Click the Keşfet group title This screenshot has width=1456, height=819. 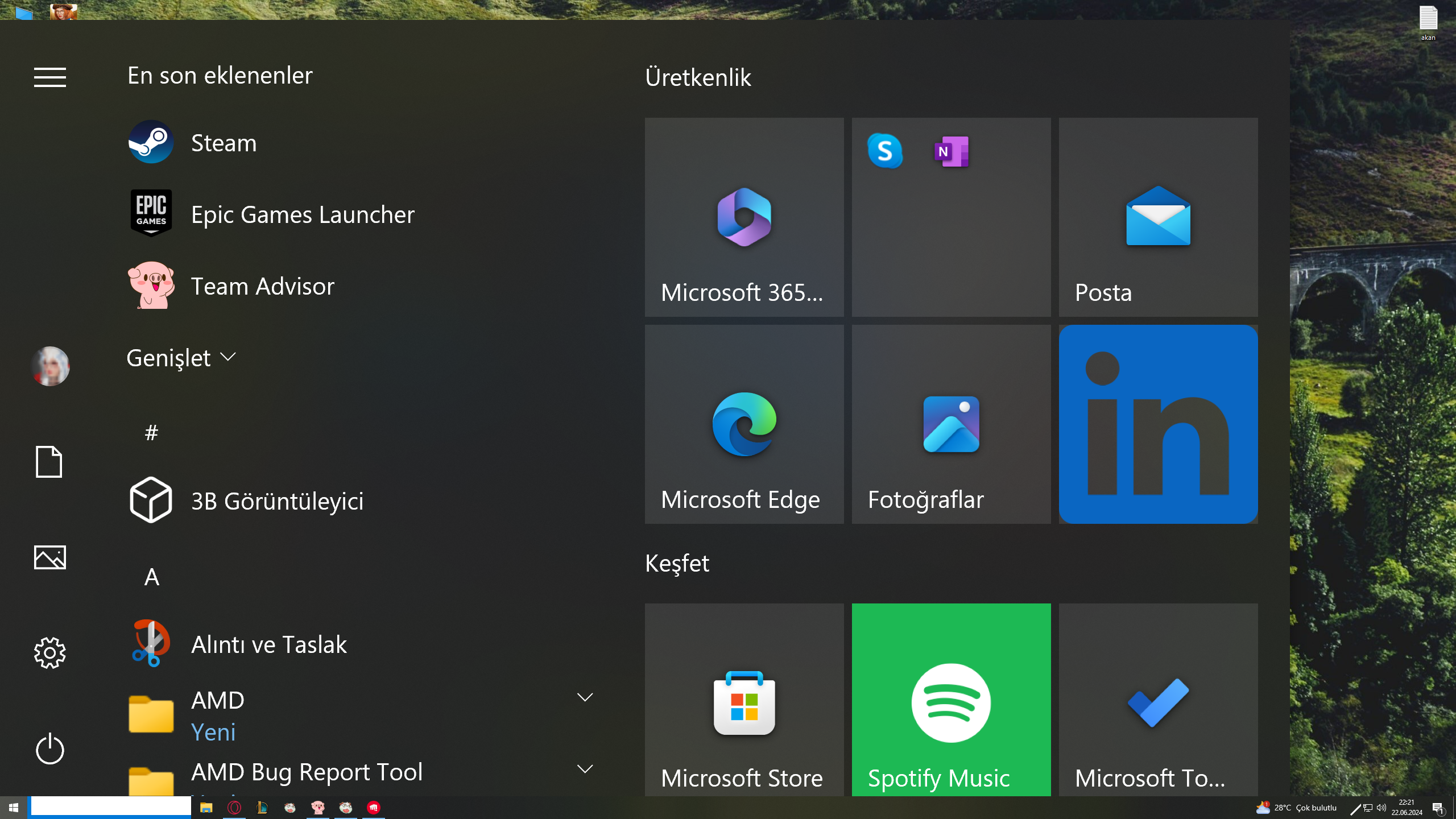click(x=677, y=563)
